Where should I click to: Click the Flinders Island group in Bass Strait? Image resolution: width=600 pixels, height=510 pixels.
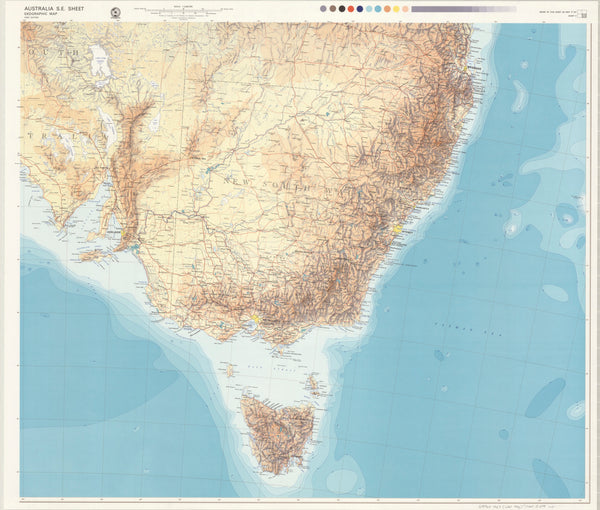[x=311, y=383]
